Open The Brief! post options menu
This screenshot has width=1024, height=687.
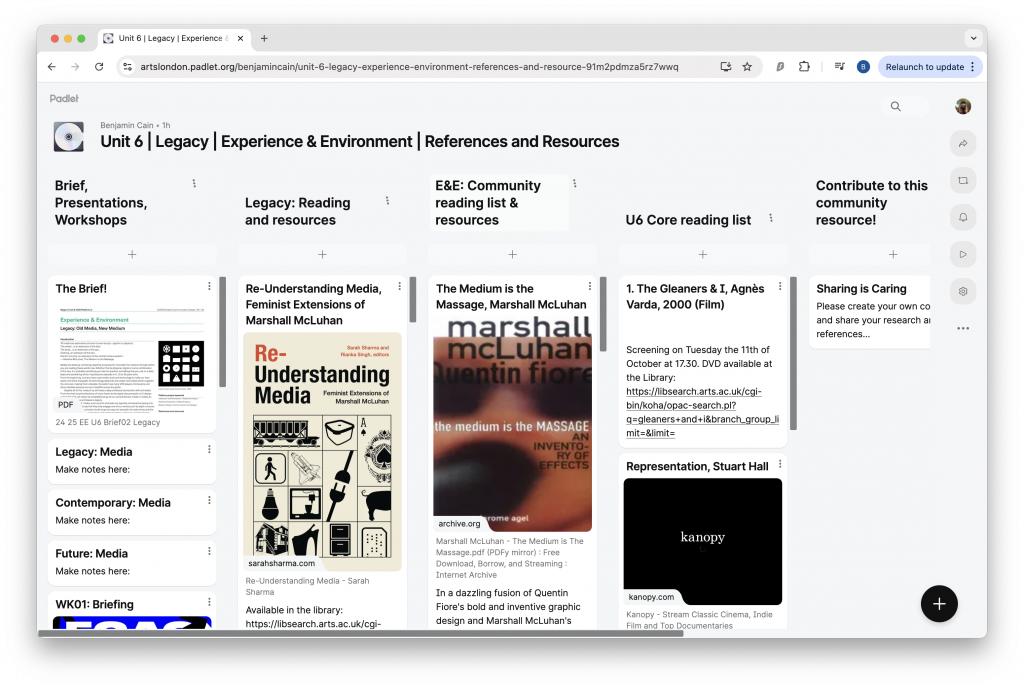pyautogui.click(x=209, y=286)
